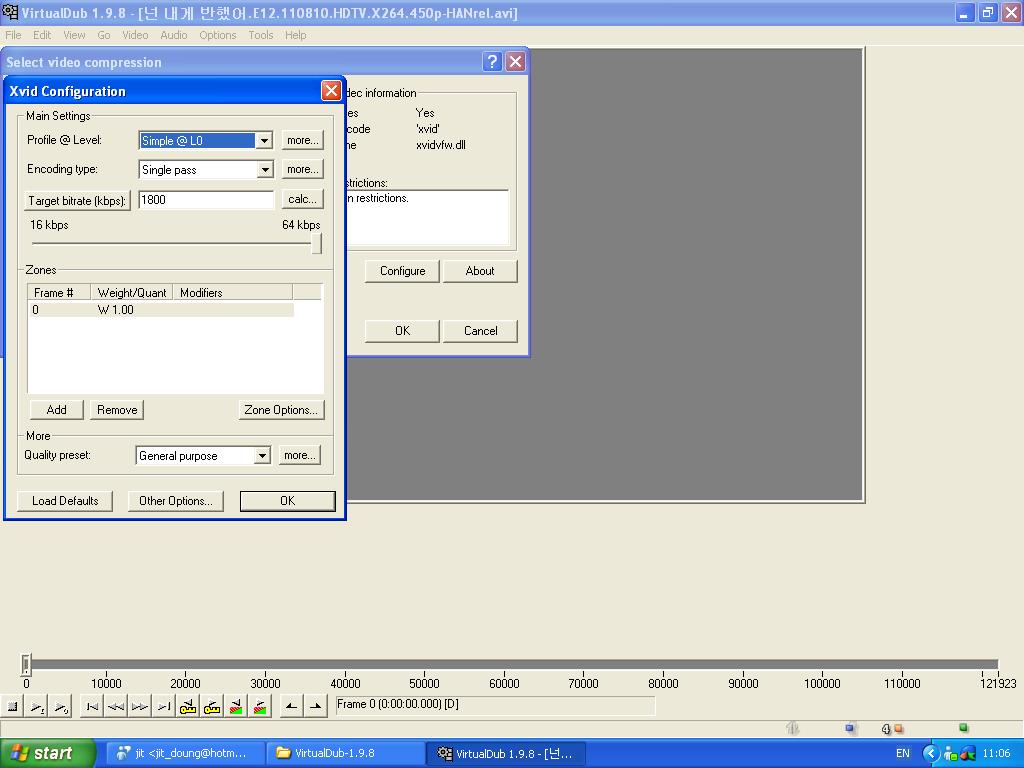Set selection start mark-in icon
Image resolution: width=1024 pixels, height=768 pixels.
(291, 706)
